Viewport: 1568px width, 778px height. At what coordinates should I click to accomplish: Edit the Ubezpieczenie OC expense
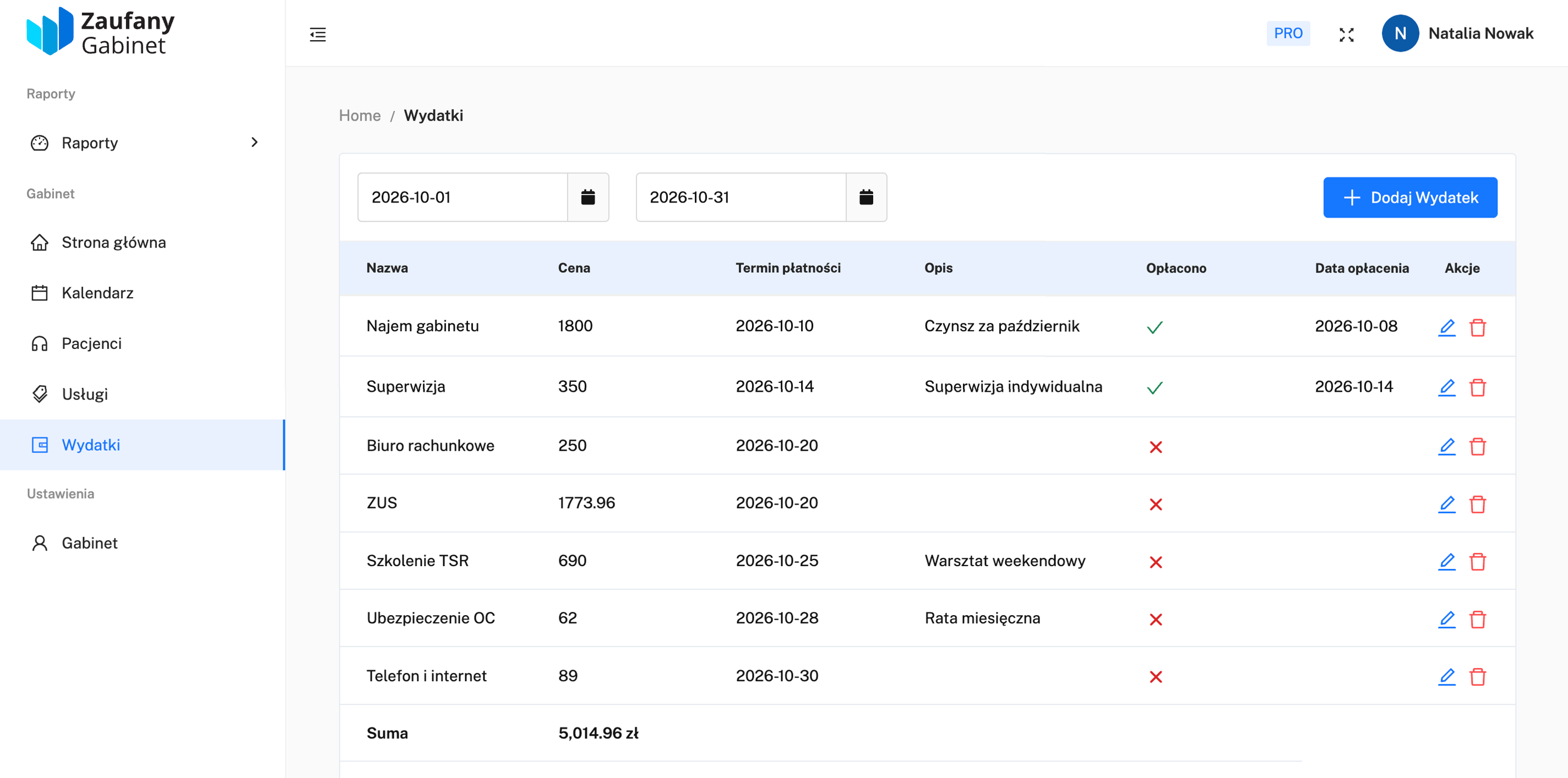point(1447,619)
